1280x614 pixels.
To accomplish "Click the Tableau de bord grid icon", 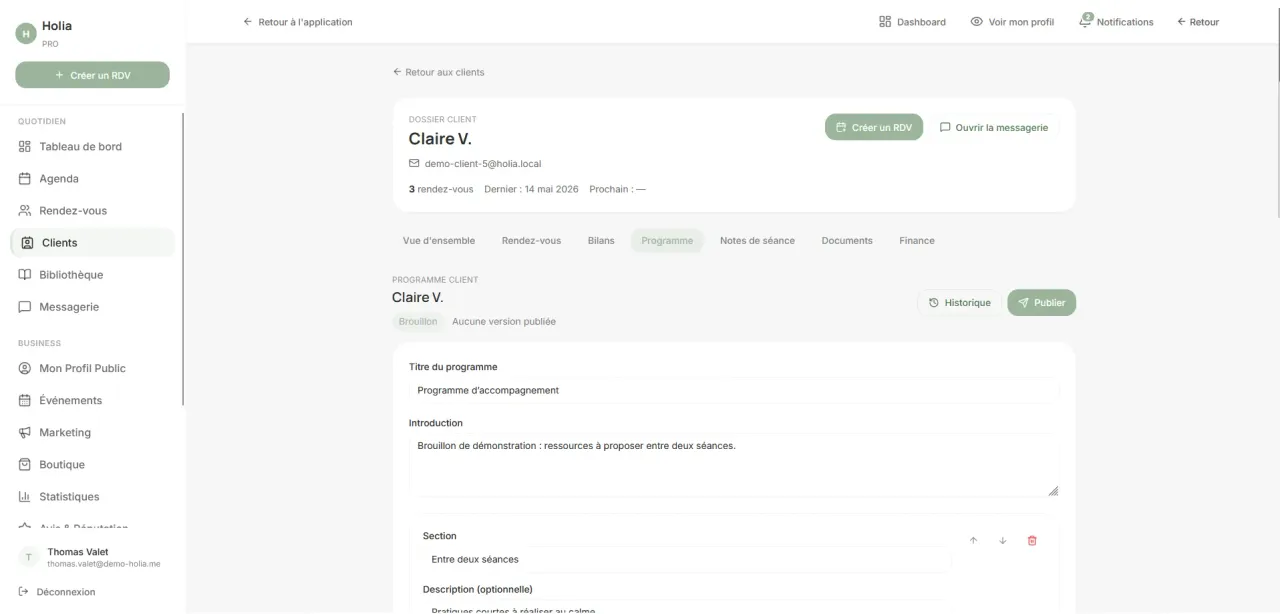I will (25, 146).
